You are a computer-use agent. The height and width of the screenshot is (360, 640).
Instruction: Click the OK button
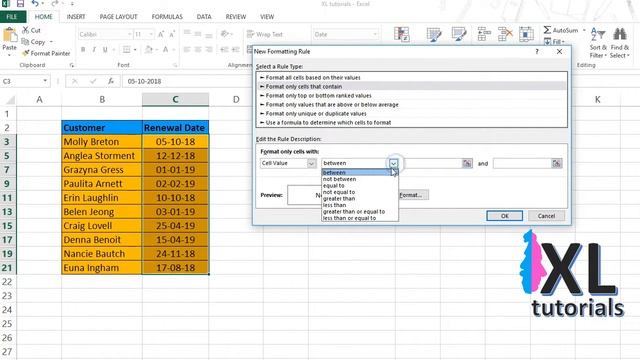click(x=504, y=216)
